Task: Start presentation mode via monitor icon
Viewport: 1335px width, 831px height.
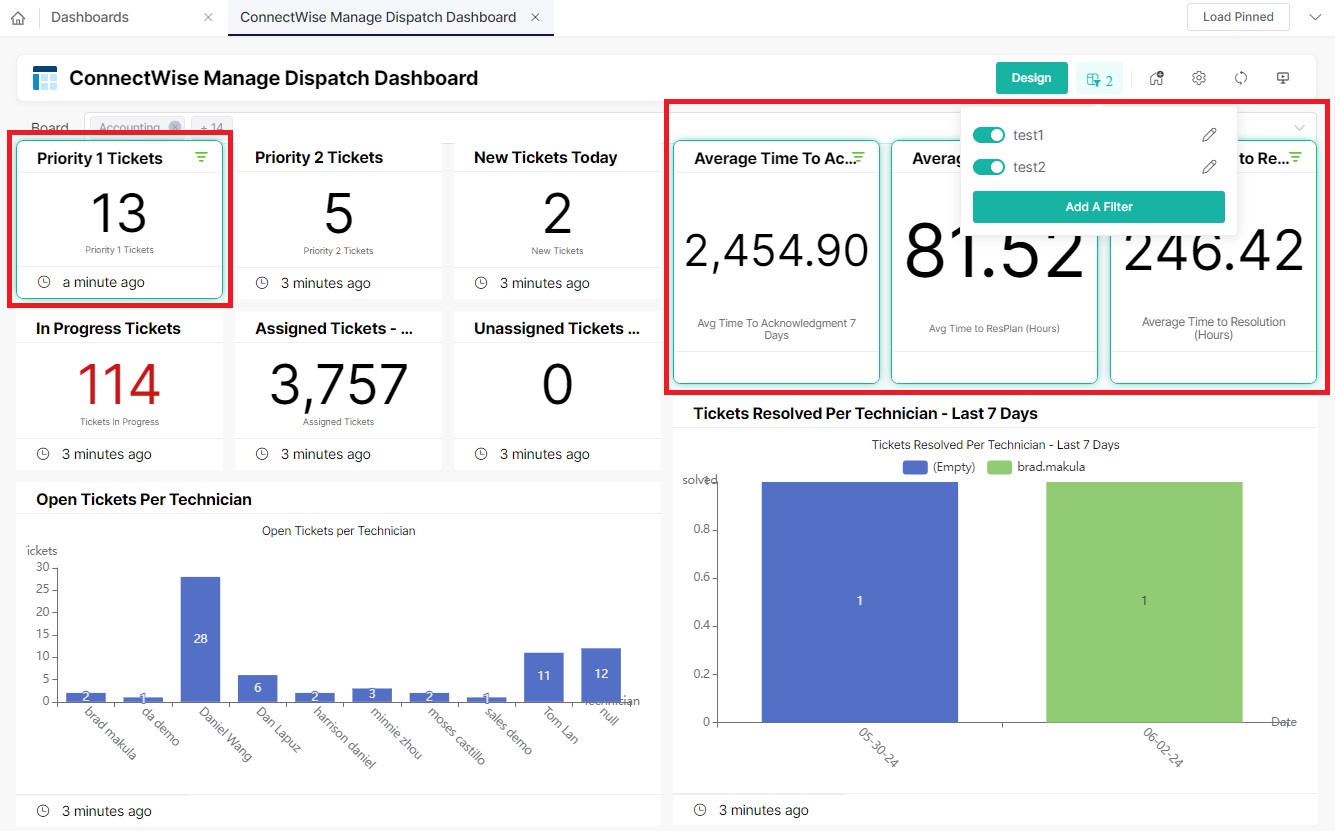Action: (1283, 78)
